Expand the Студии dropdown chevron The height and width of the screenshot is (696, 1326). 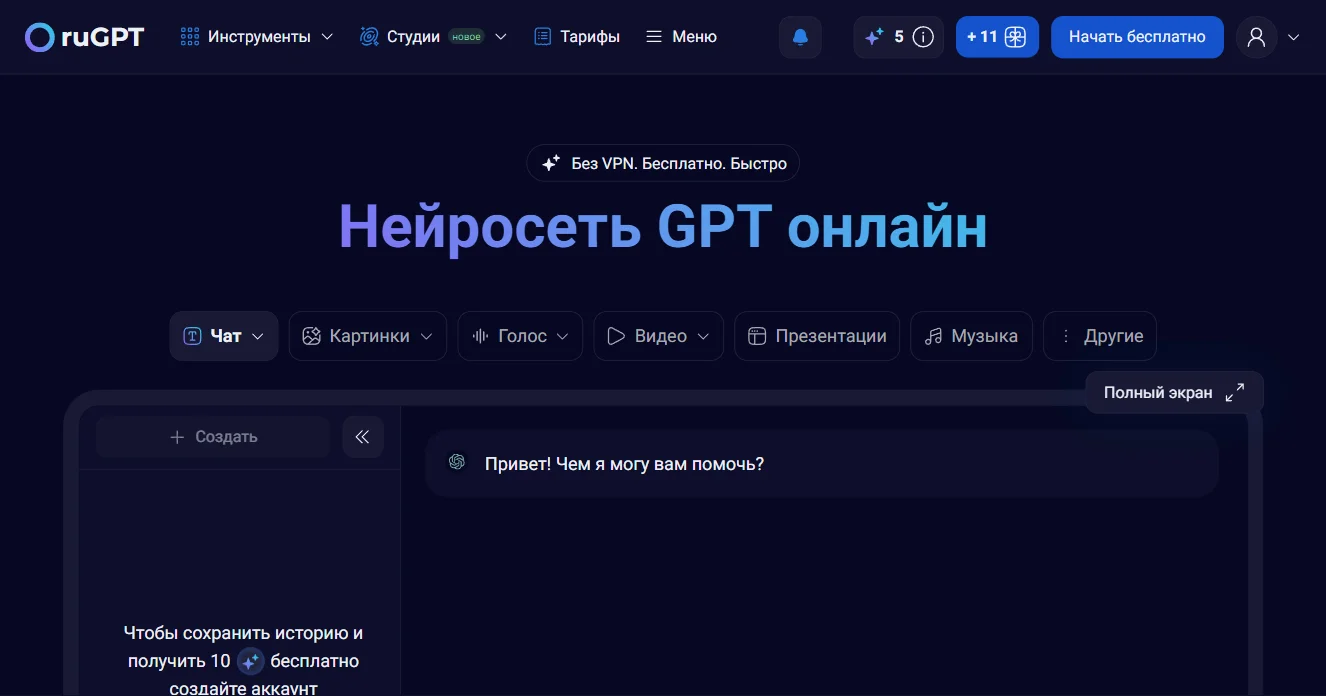click(501, 37)
